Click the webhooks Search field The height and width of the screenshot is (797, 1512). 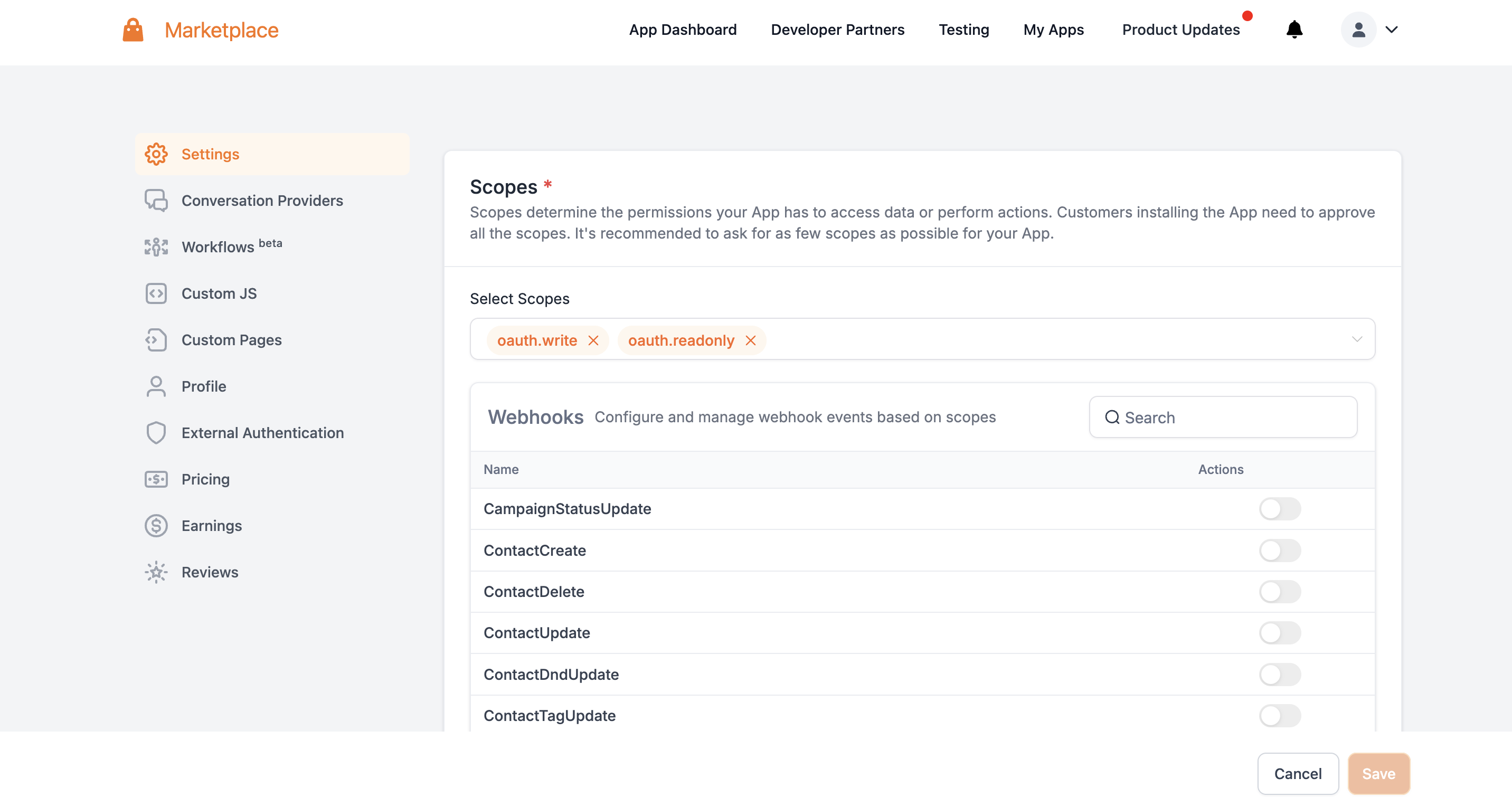pos(1223,416)
